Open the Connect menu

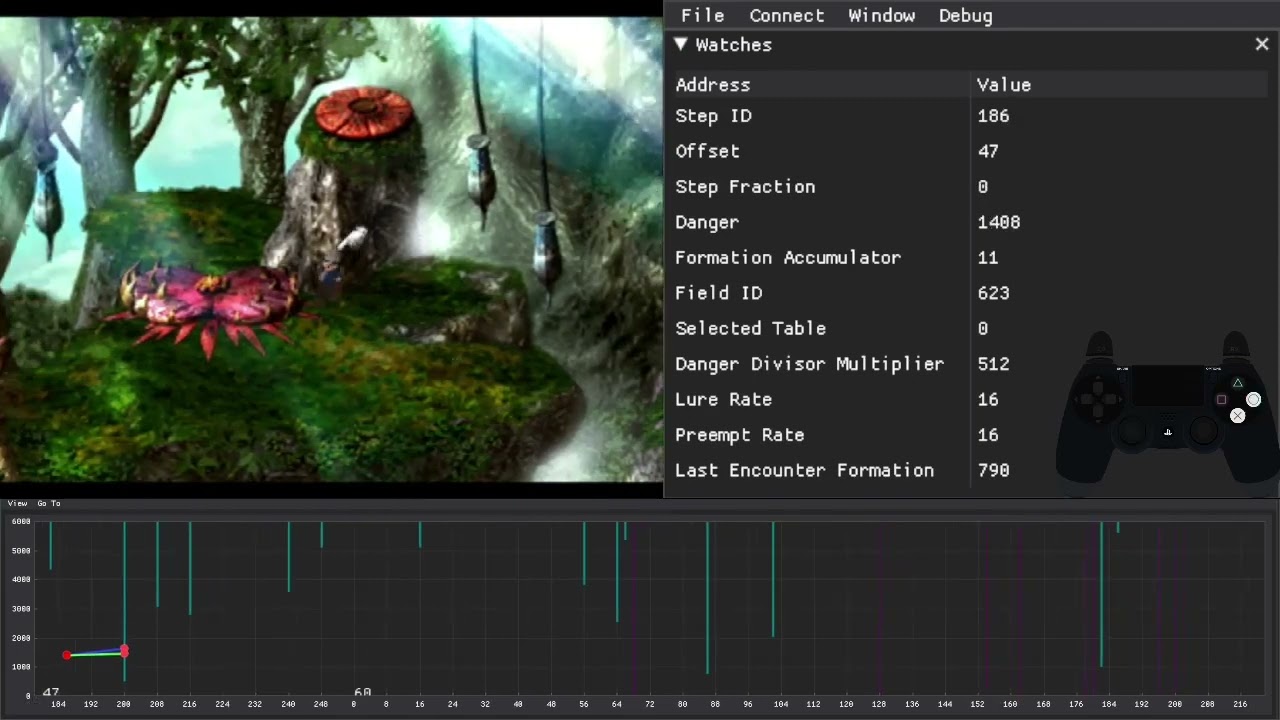pyautogui.click(x=787, y=15)
